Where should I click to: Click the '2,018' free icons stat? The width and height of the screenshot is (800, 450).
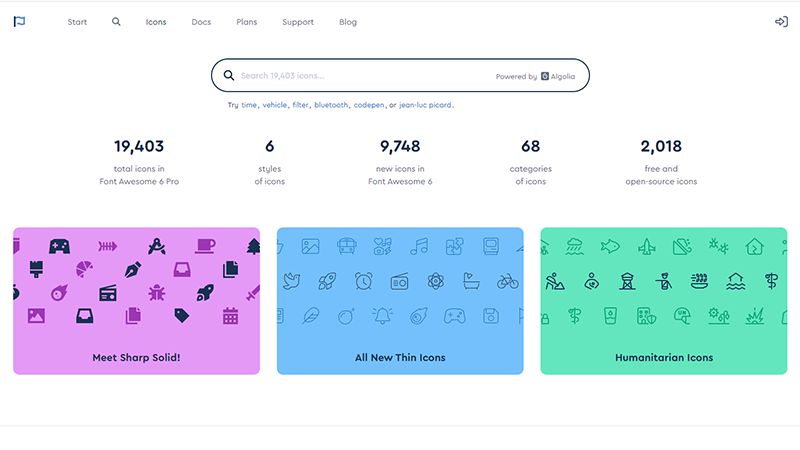point(661,146)
